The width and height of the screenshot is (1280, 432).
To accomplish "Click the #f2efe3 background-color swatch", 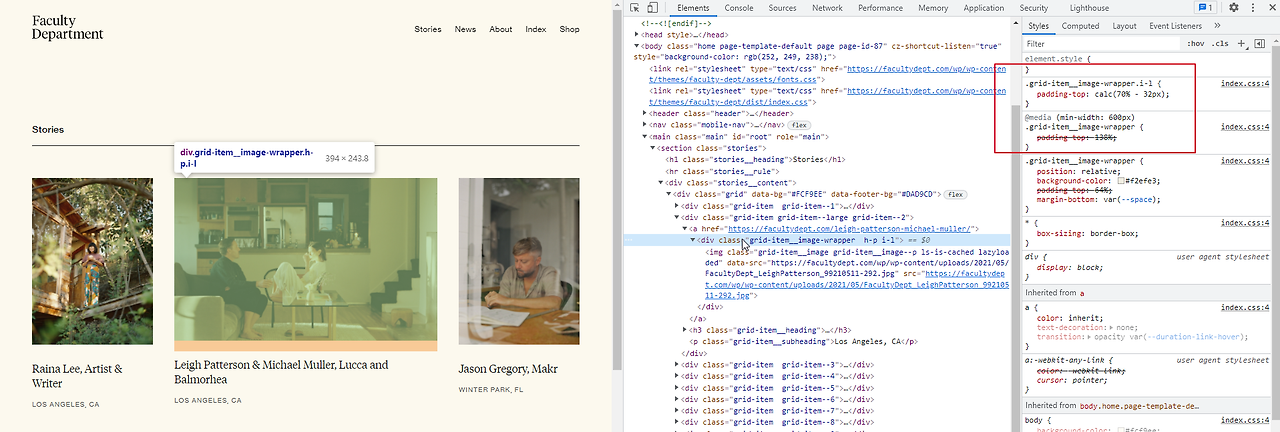I will (x=1123, y=179).
